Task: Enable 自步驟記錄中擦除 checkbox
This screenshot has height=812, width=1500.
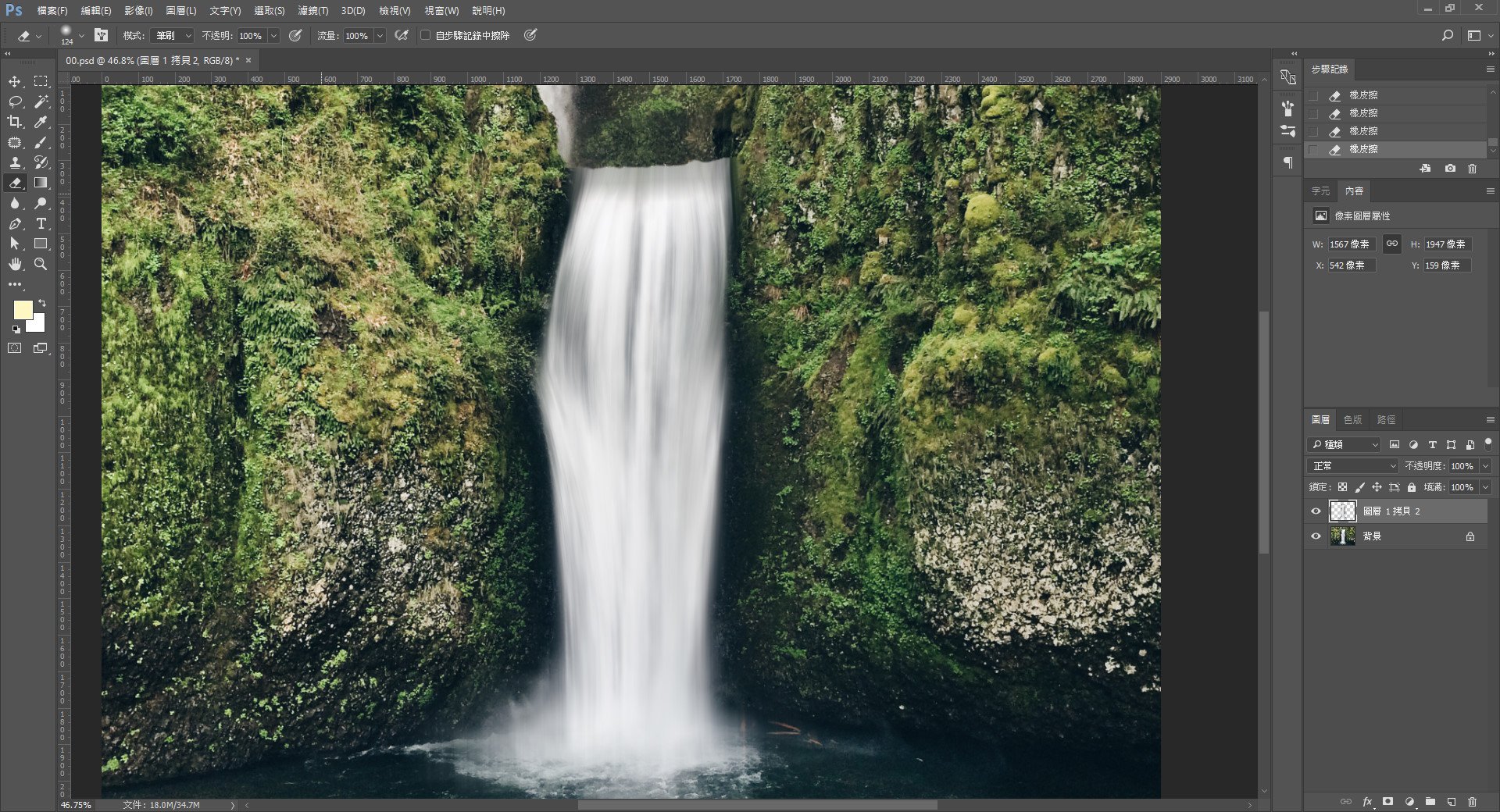Action: coord(426,35)
